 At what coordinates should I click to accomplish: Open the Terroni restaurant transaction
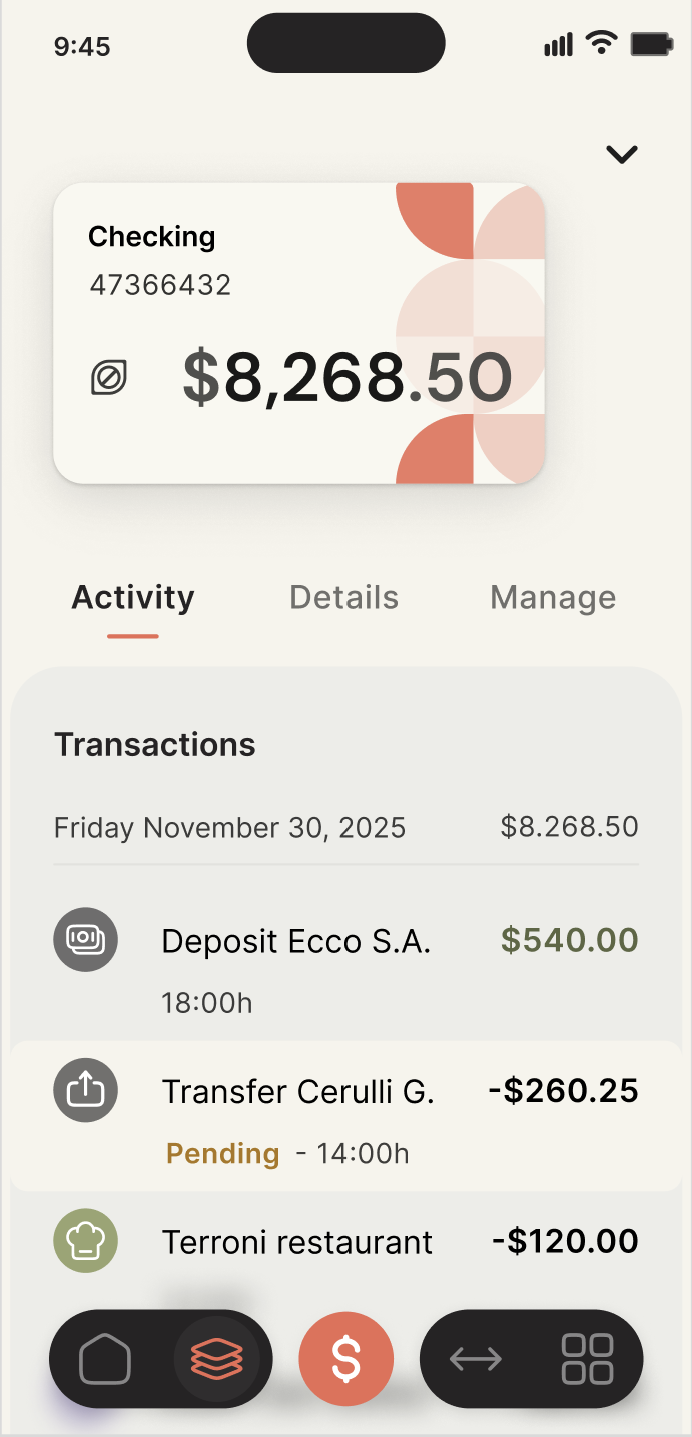[x=298, y=1243]
